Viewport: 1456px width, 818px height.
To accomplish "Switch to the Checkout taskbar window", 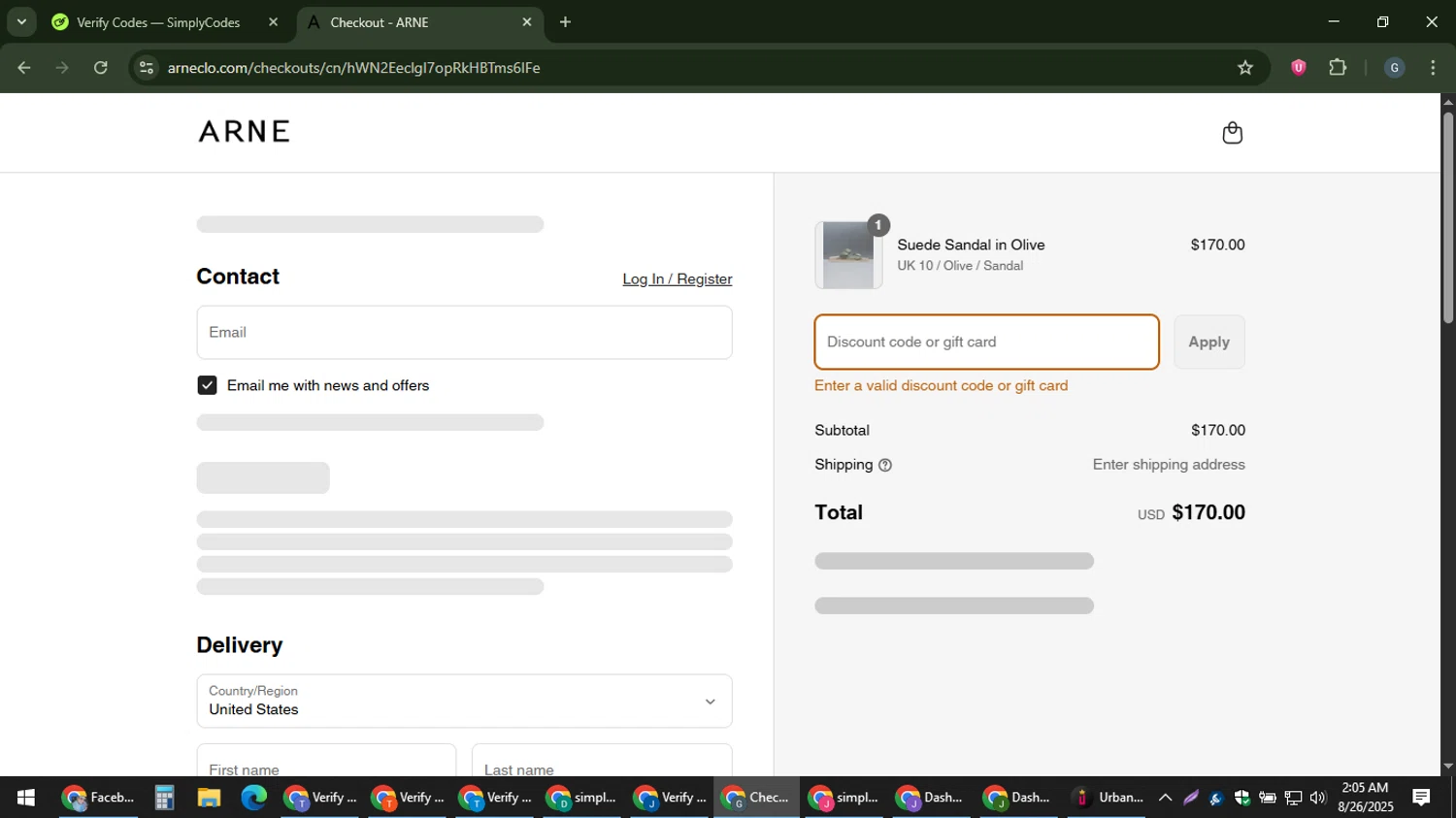I will pos(756,798).
